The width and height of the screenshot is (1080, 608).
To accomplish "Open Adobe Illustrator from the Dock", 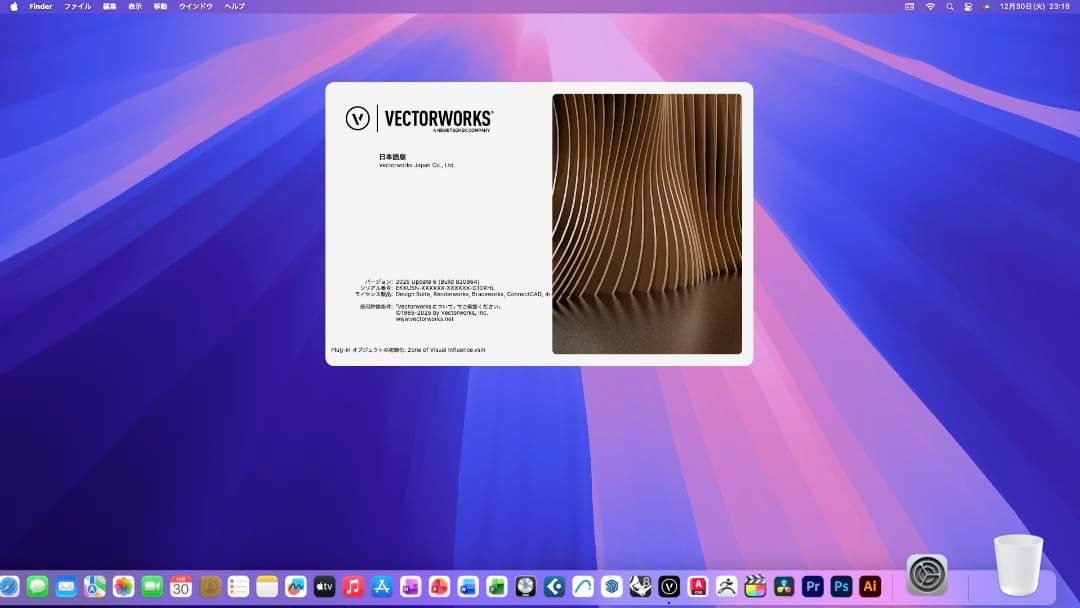I will point(867,587).
